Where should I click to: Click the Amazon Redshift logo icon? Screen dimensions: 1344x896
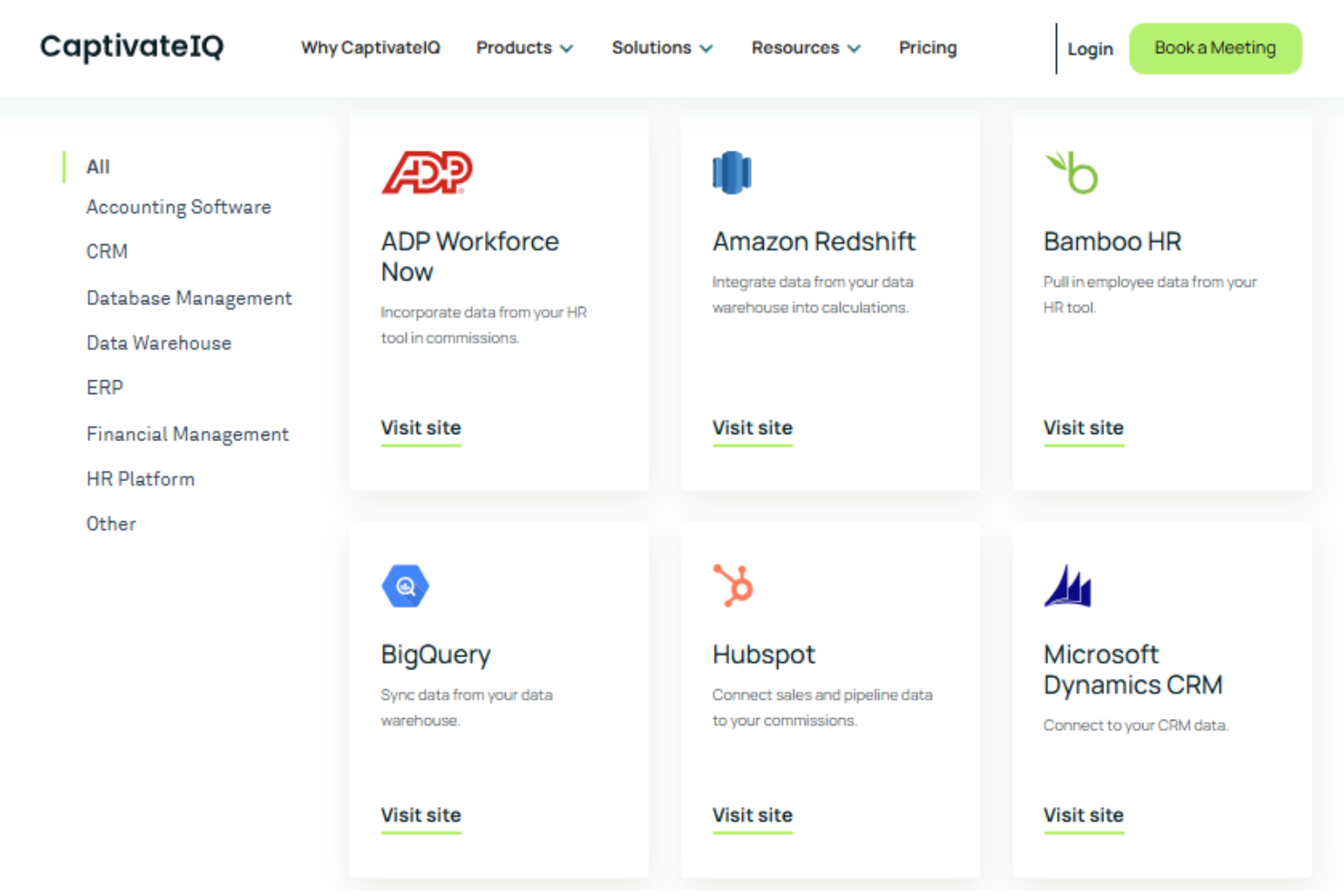[732, 172]
